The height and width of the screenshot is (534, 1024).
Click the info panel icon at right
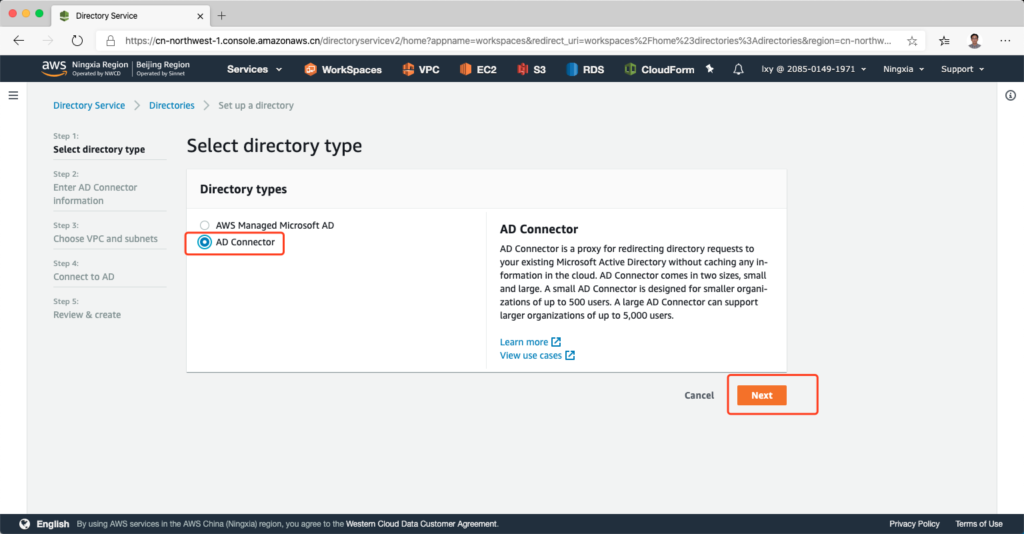click(x=1010, y=95)
